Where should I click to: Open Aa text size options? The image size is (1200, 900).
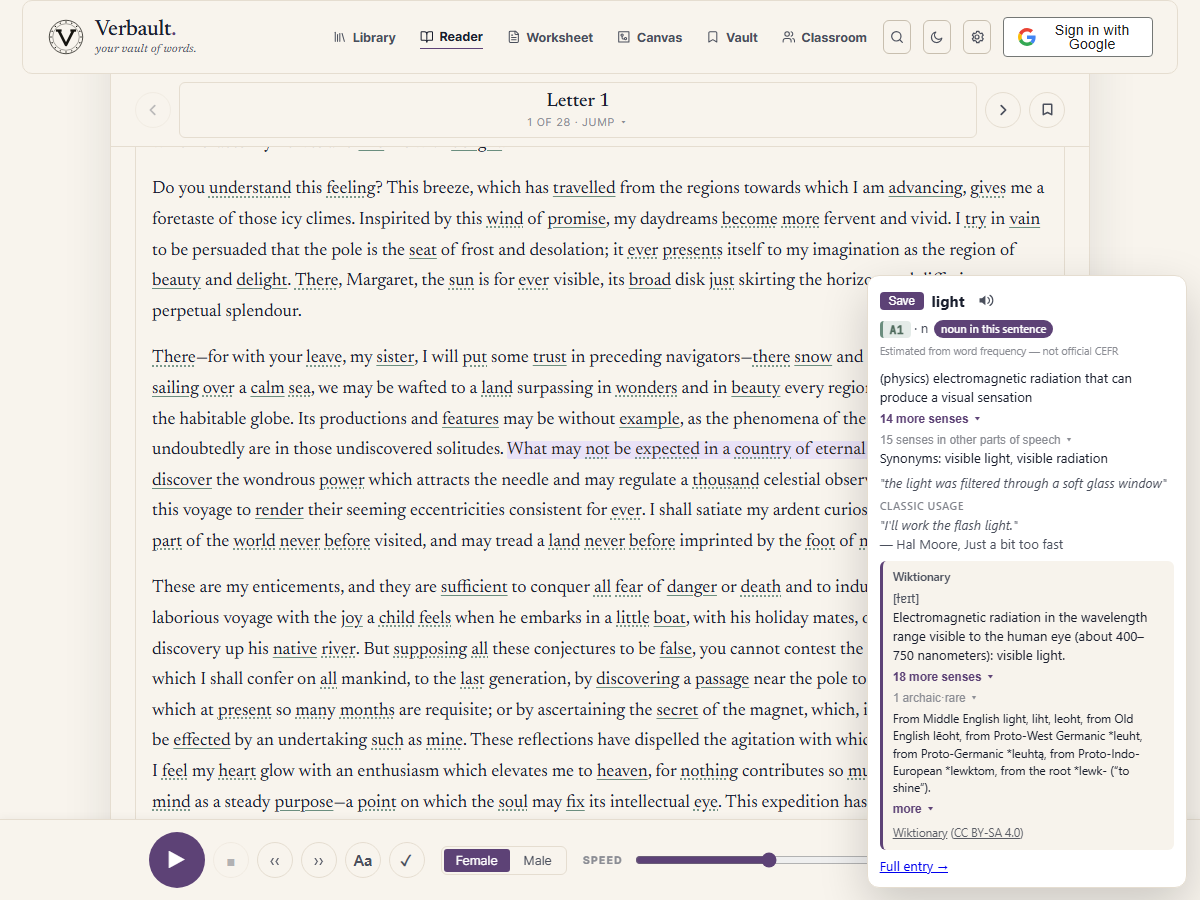(x=363, y=860)
